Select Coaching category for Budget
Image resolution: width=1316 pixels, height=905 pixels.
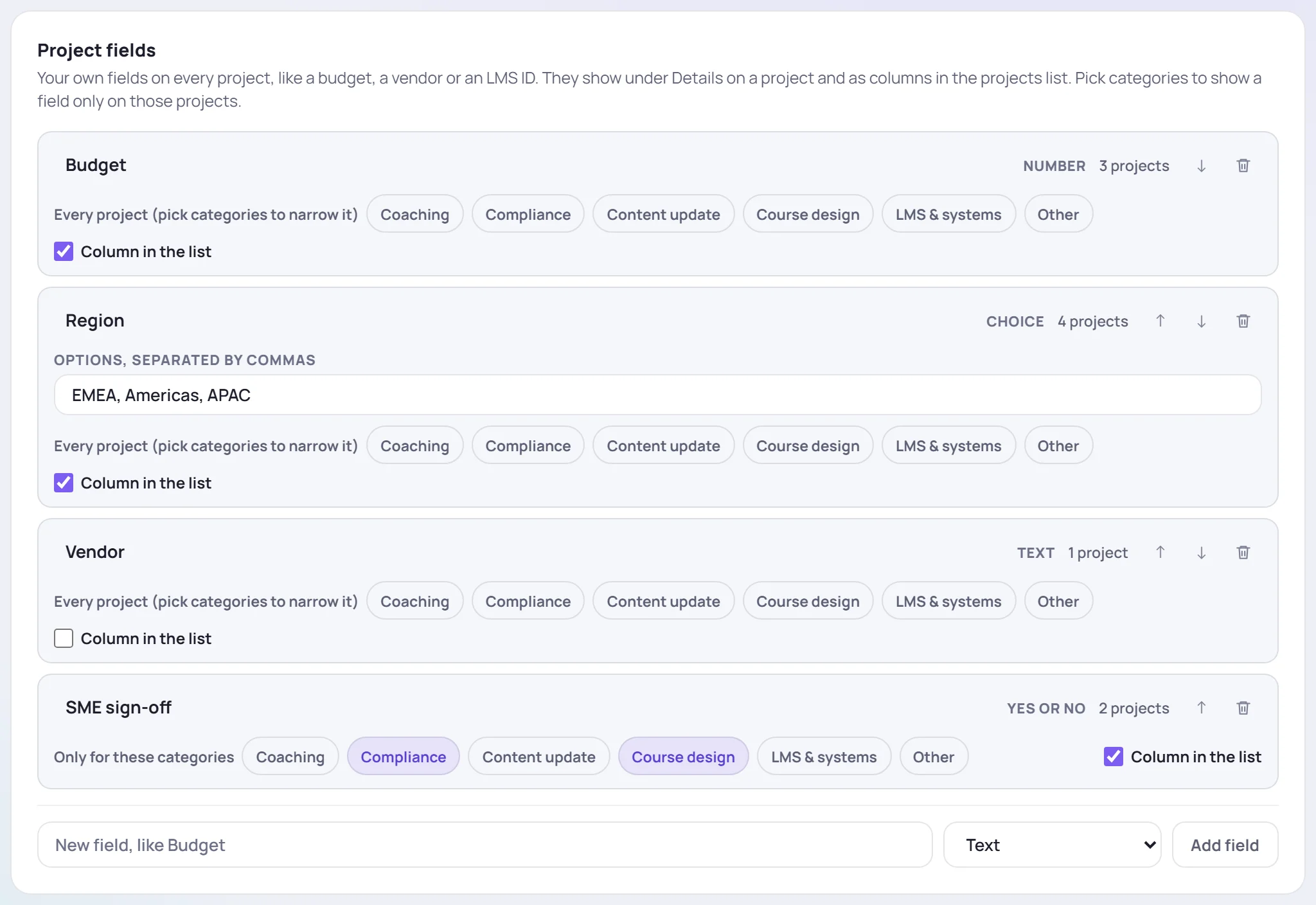tap(414, 214)
